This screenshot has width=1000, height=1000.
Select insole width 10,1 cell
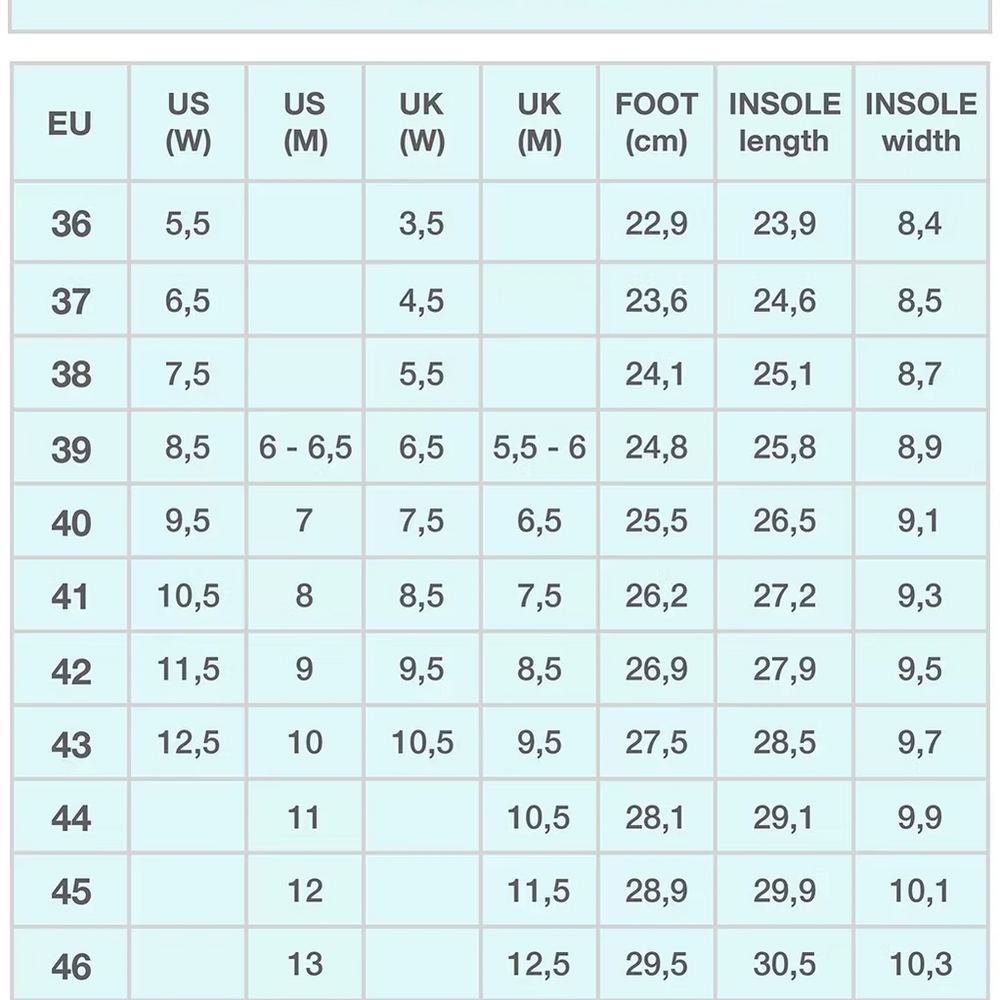921,890
